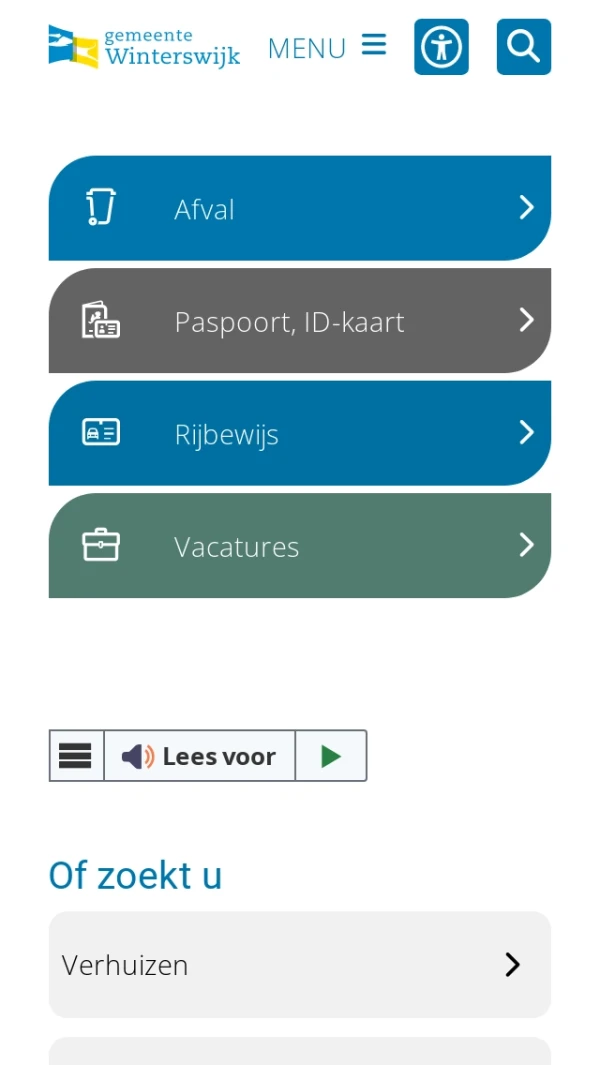Click the accessibility icon in the header

441,47
